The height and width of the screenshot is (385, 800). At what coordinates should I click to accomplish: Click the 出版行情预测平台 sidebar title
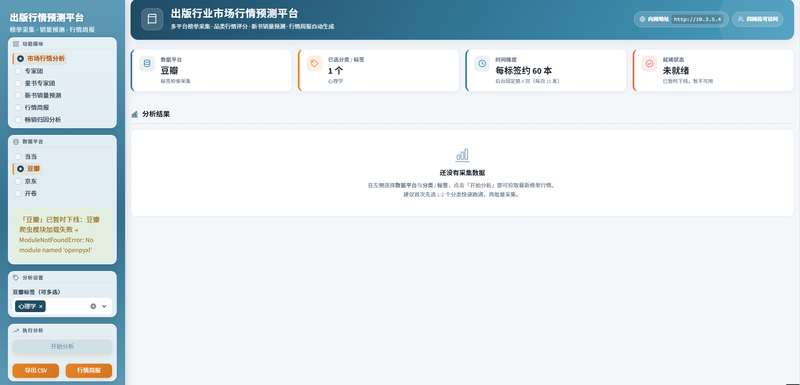pyautogui.click(x=47, y=18)
